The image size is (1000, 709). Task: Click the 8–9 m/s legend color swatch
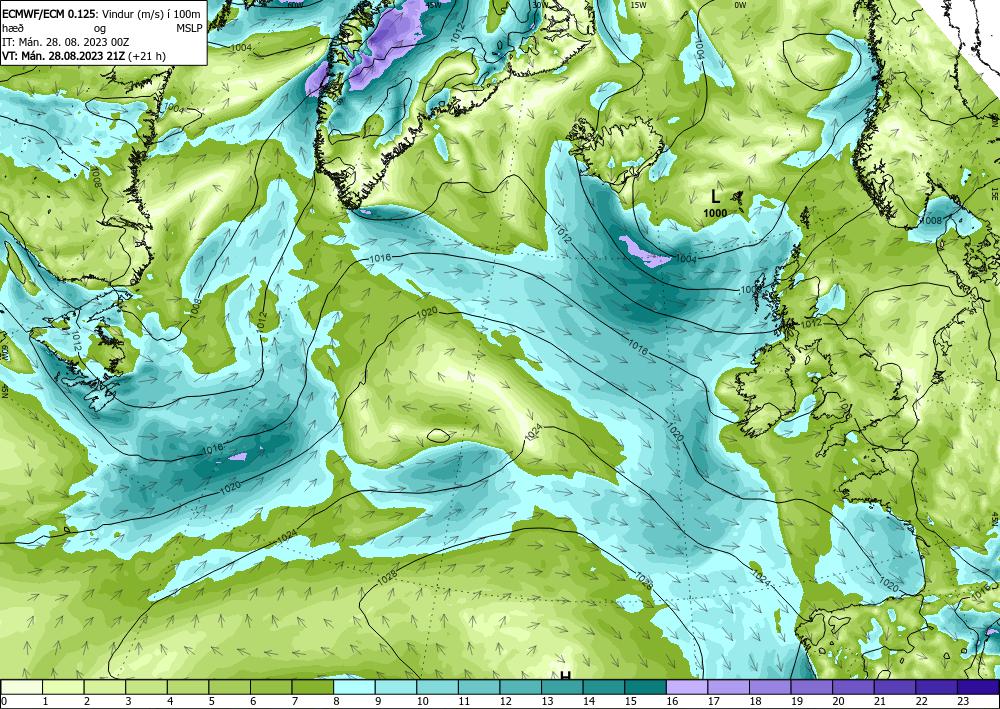pyautogui.click(x=355, y=687)
